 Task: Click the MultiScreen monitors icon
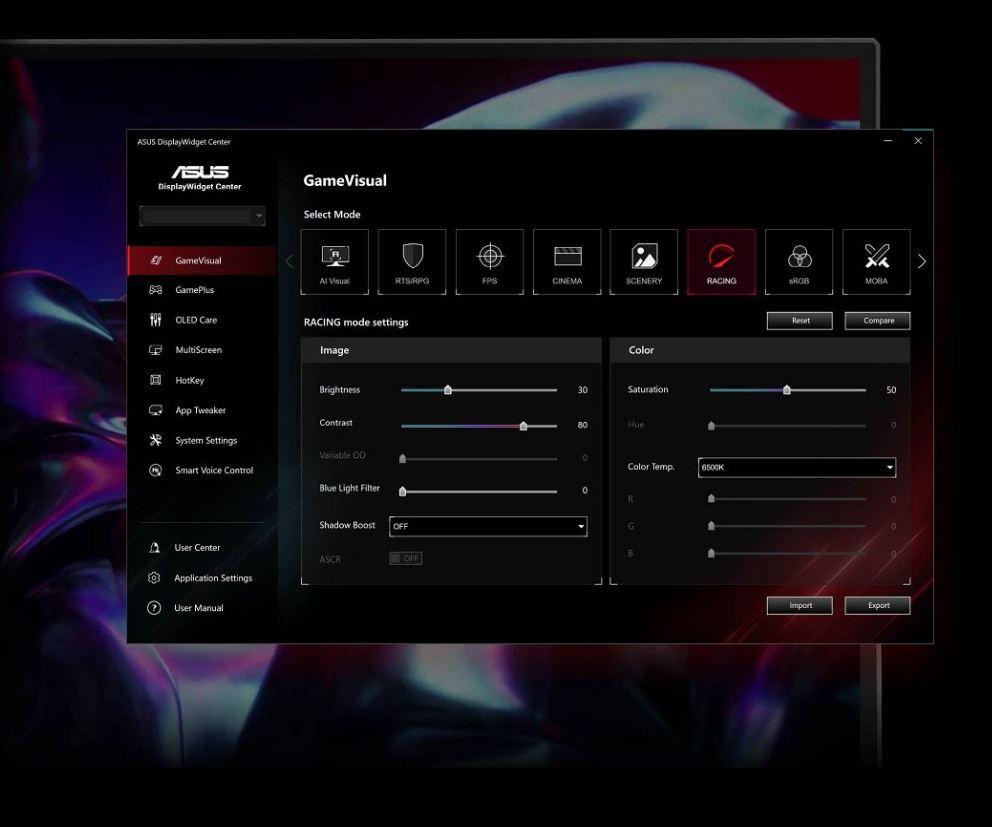click(x=156, y=350)
